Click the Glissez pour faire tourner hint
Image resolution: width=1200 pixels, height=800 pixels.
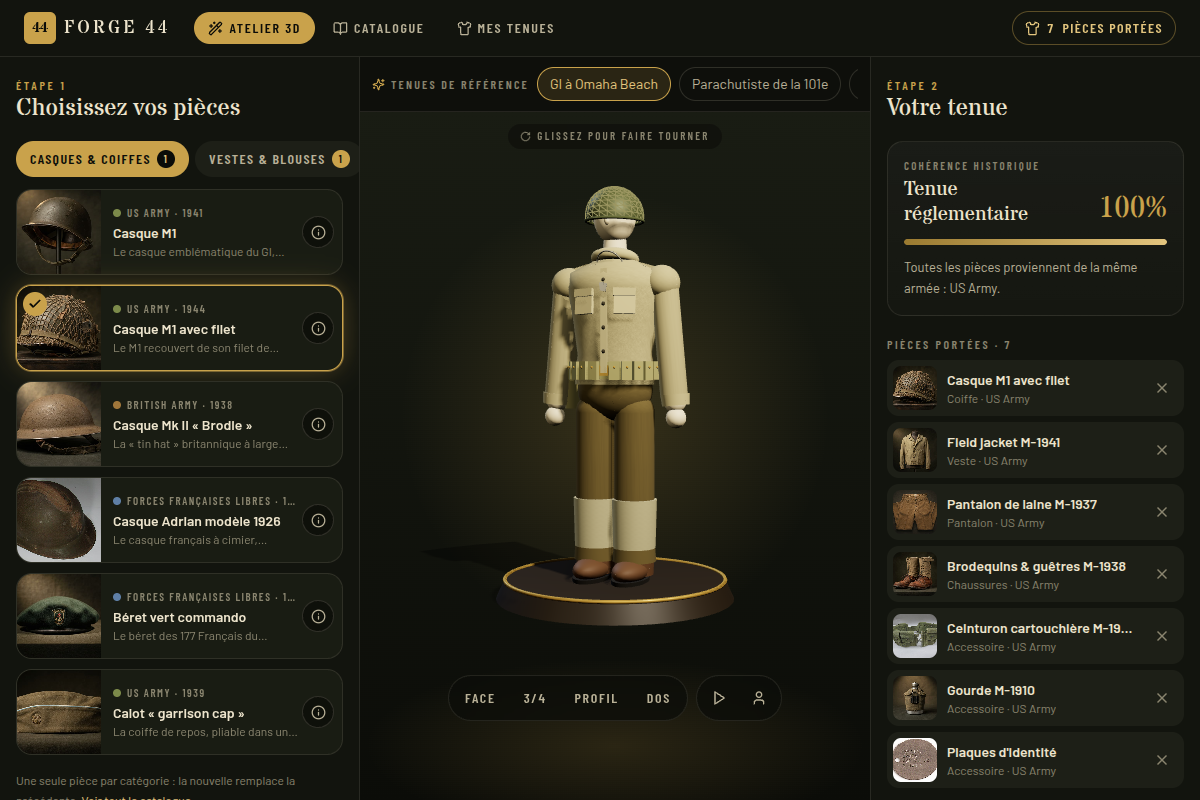click(x=615, y=136)
